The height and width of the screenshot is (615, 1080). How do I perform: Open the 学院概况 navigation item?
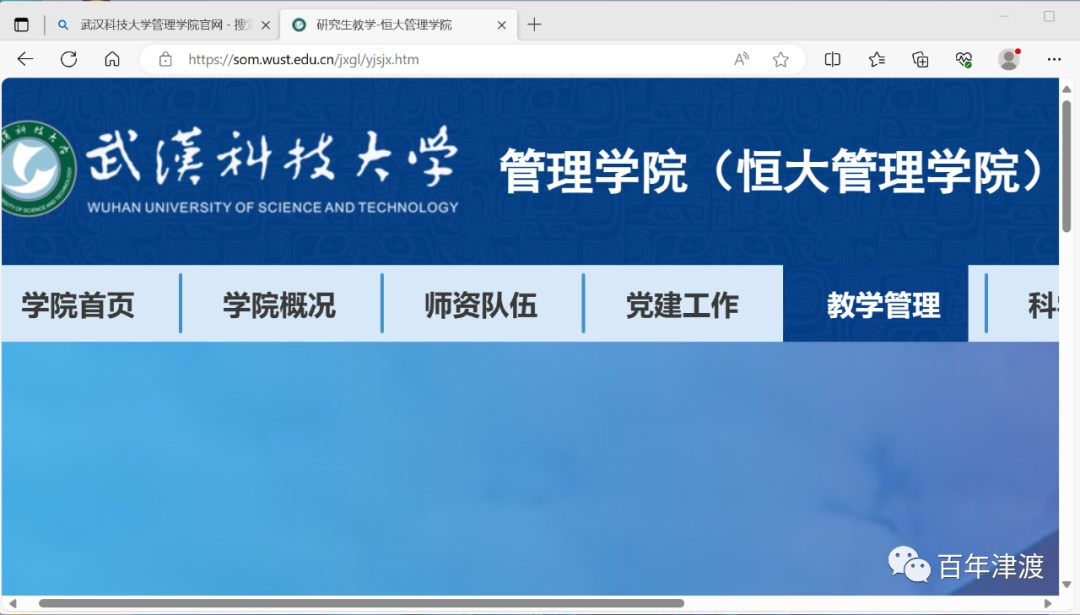pos(279,305)
